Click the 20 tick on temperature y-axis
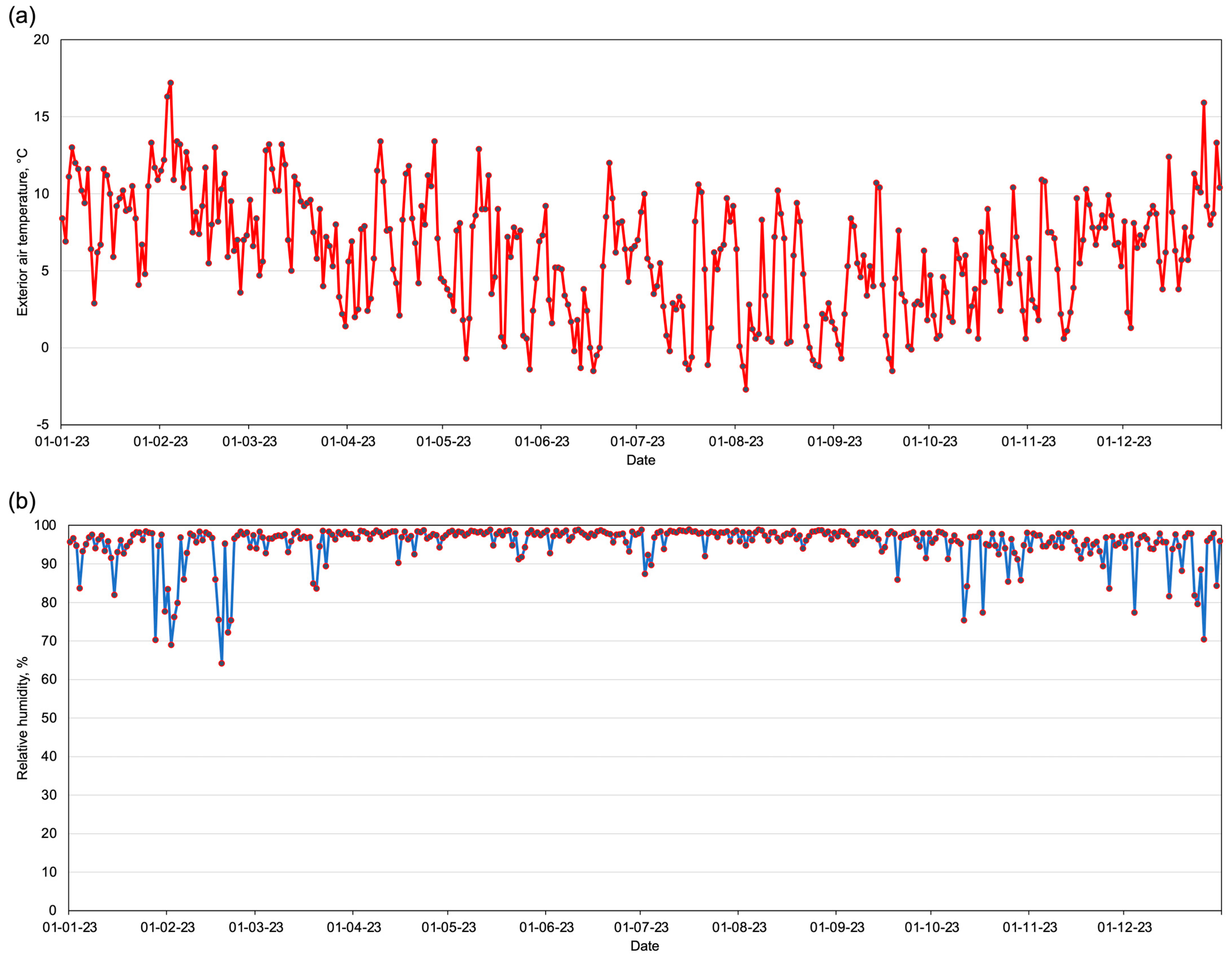The height and width of the screenshot is (958, 1232). pos(41,40)
